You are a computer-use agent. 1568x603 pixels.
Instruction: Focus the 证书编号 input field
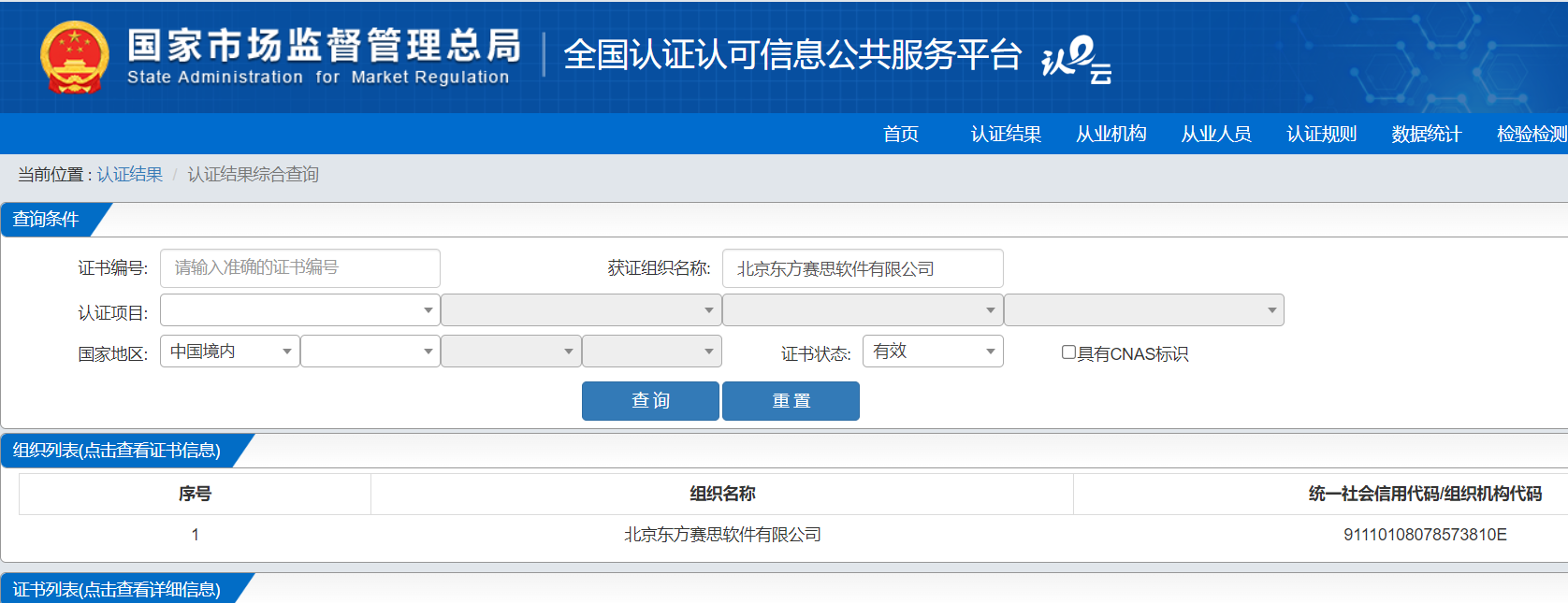click(300, 268)
